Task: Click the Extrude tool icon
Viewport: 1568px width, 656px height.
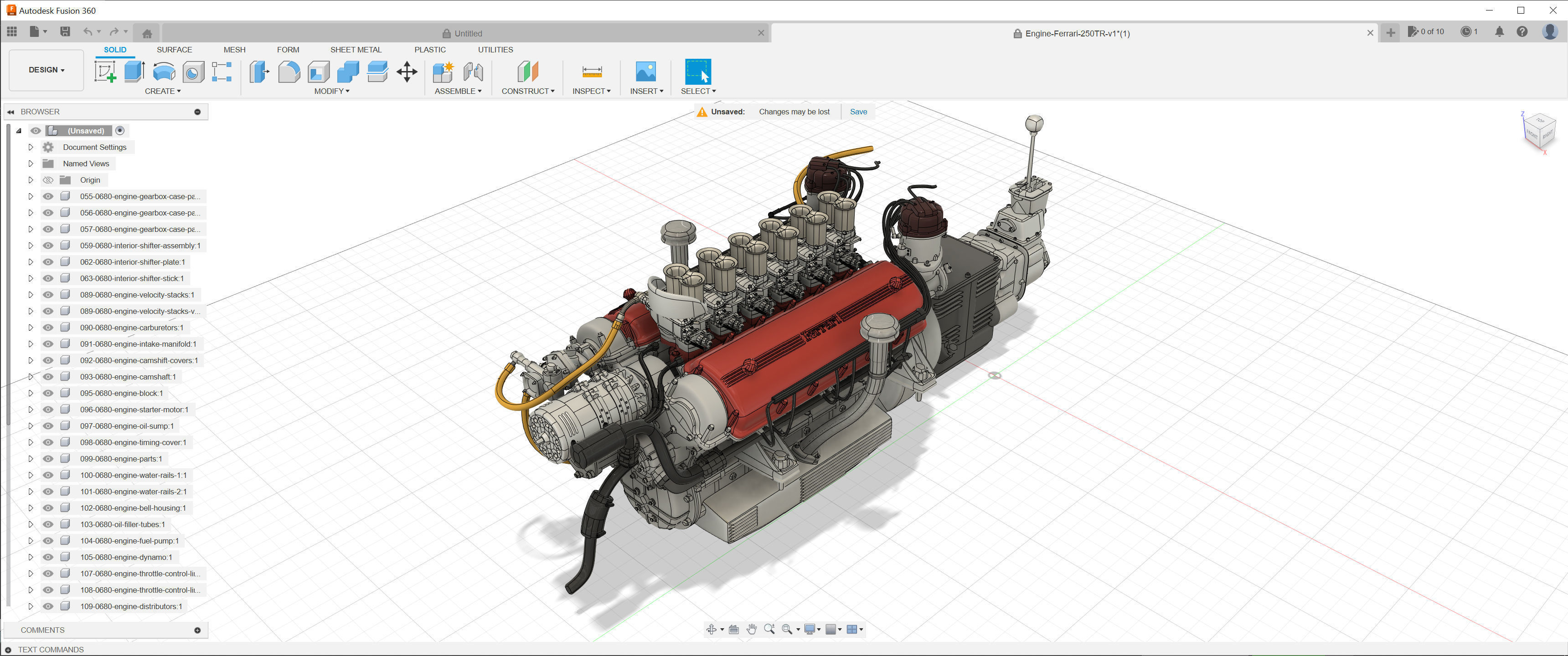Action: 134,72
